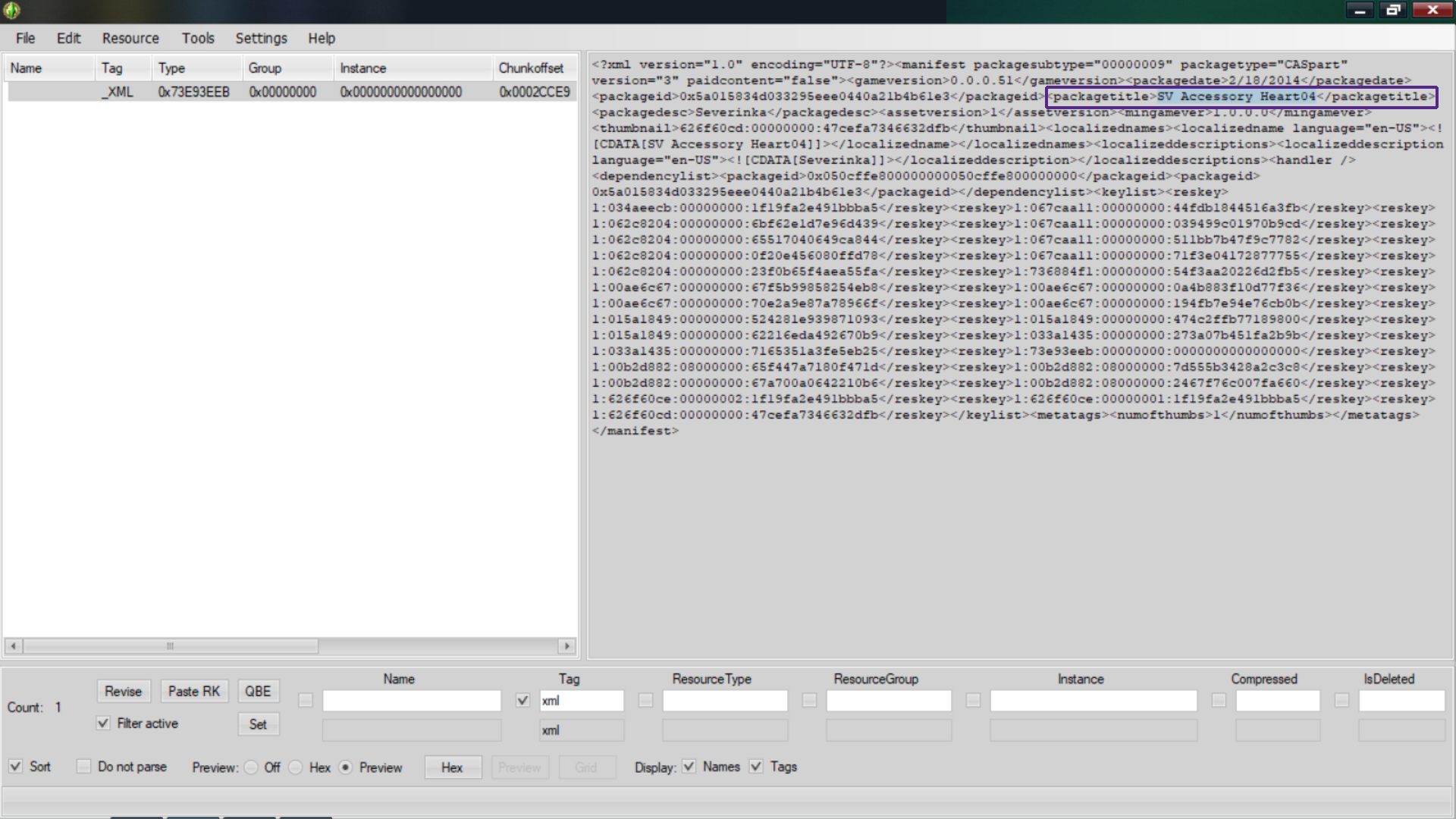The width and height of the screenshot is (1456, 819).
Task: Restore down the window
Action: (x=1393, y=10)
